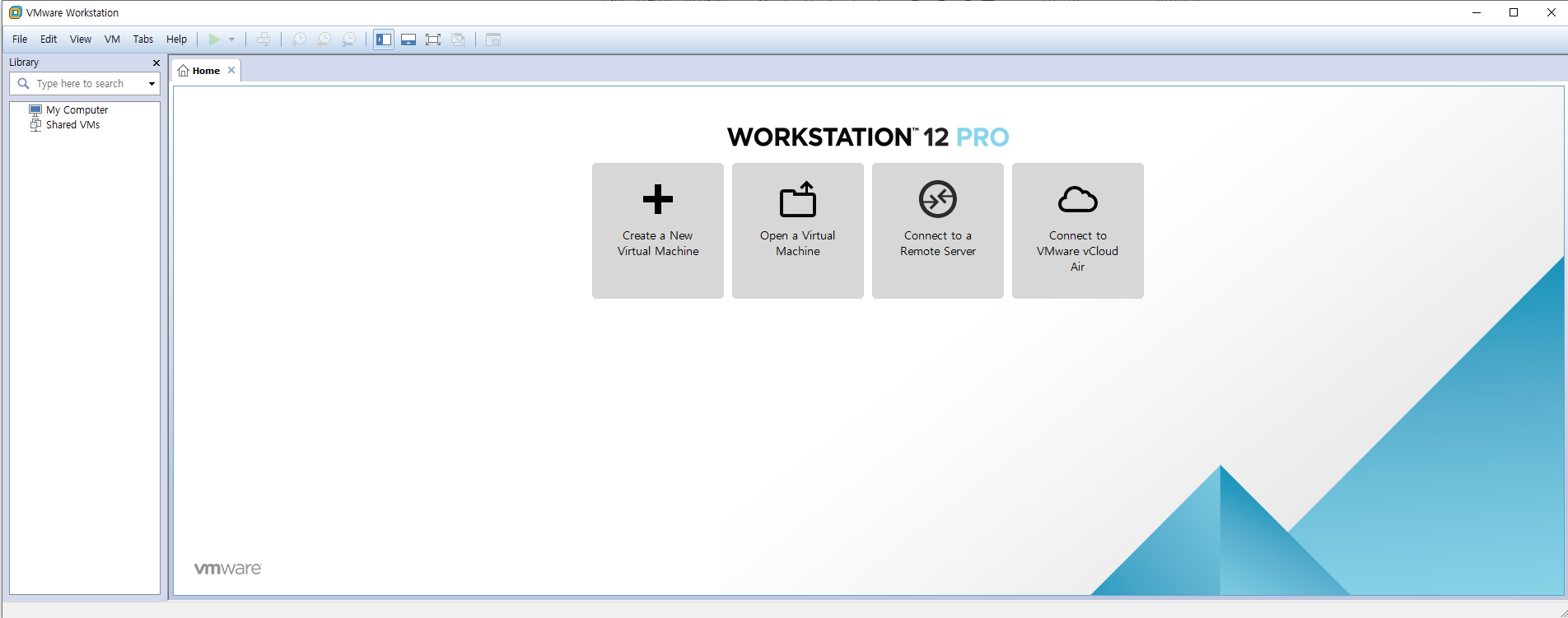Click the VMware Workstation title bar icon

(15, 12)
